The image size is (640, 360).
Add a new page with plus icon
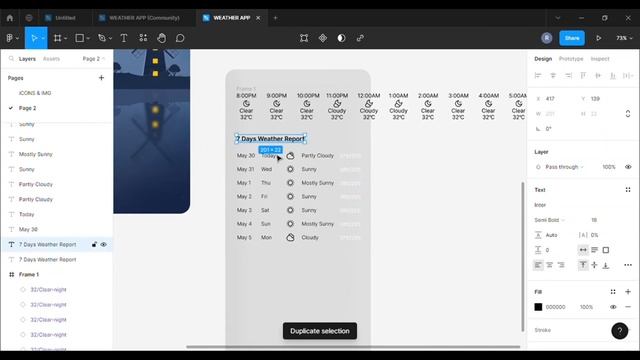pos(101,78)
